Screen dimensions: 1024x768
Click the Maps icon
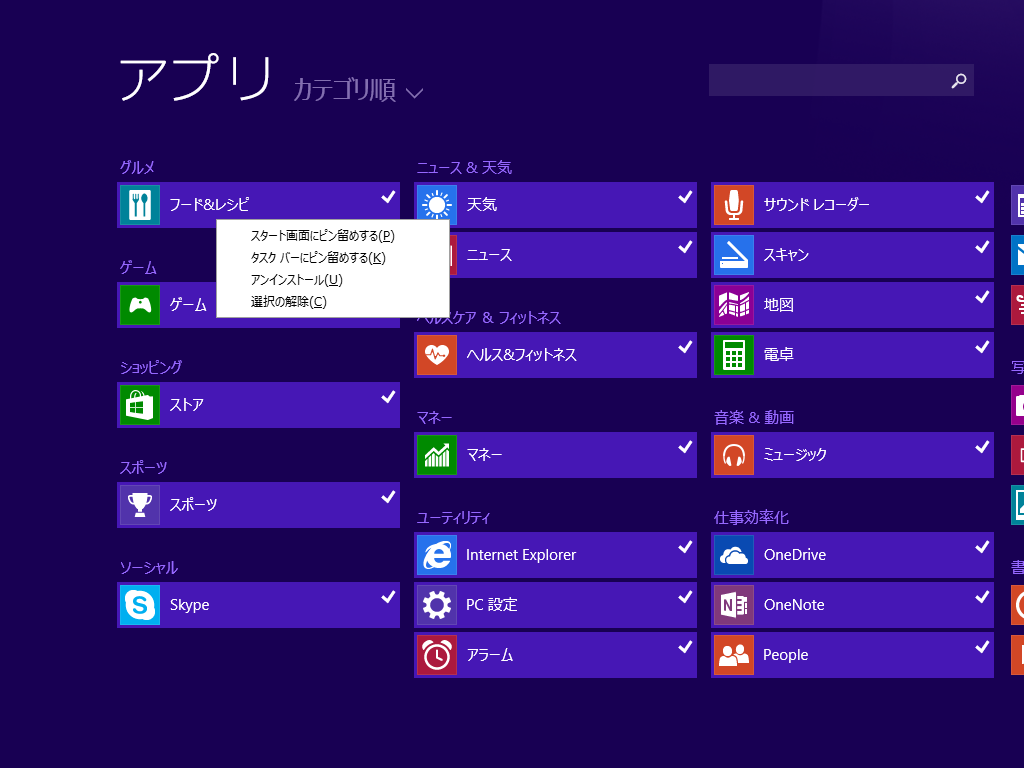734,305
